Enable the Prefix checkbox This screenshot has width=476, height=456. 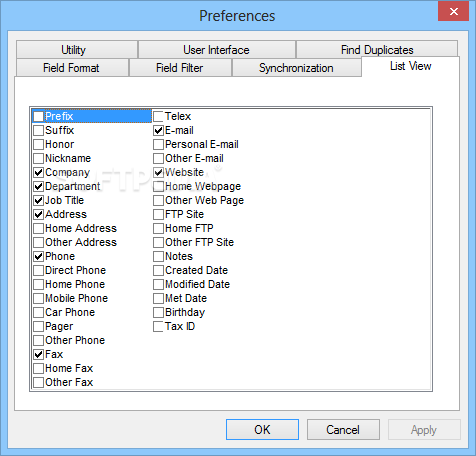tap(39, 116)
